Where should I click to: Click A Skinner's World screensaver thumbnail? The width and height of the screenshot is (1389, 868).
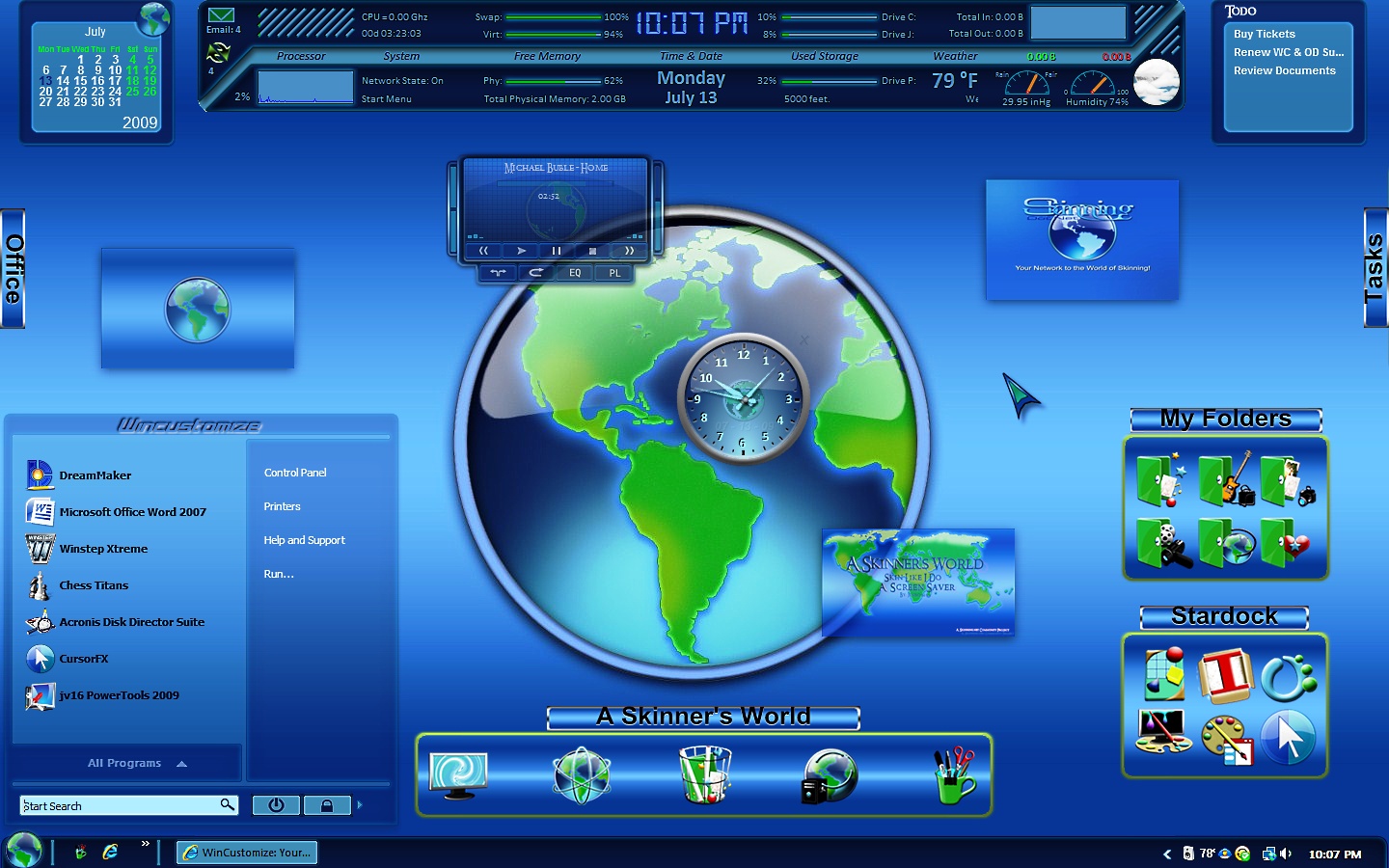coord(918,583)
